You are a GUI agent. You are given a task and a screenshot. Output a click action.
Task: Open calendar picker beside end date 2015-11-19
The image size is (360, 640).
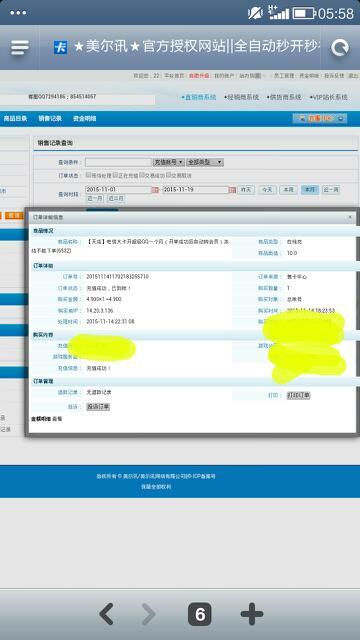pos(232,190)
